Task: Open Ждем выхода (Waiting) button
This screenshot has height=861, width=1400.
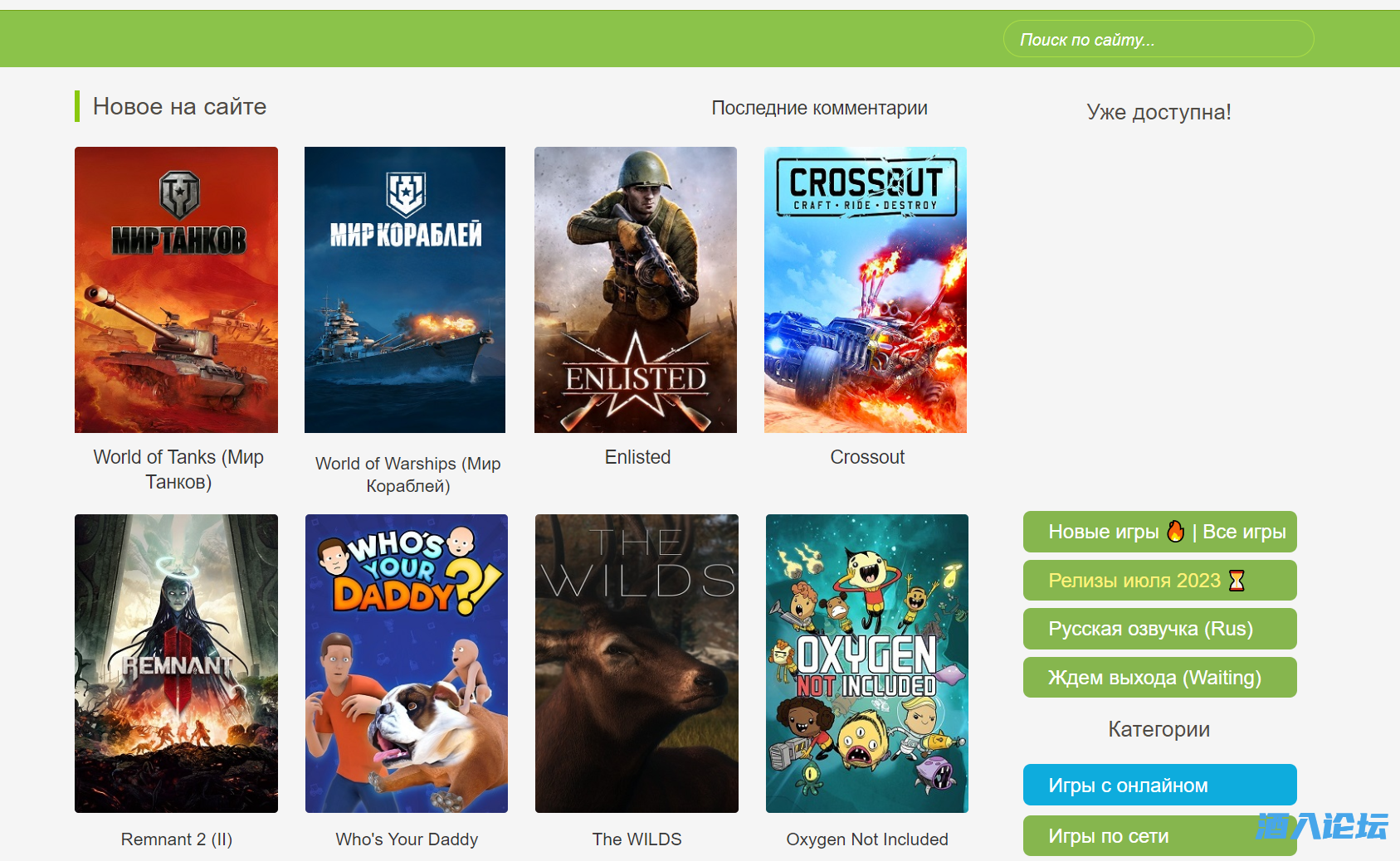Action: tap(1160, 677)
